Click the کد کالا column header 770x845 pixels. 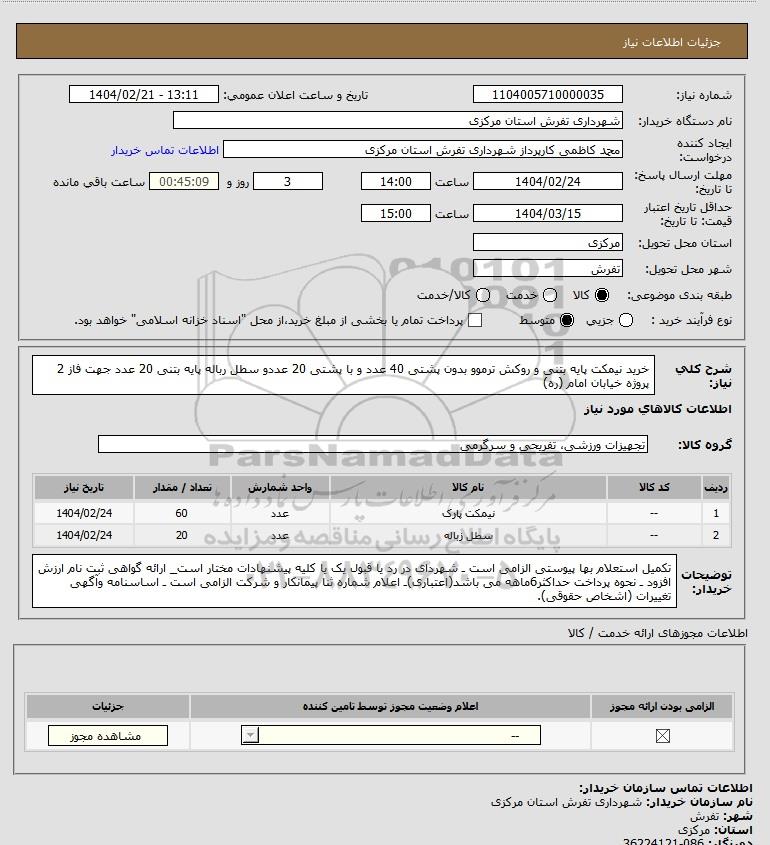point(654,487)
